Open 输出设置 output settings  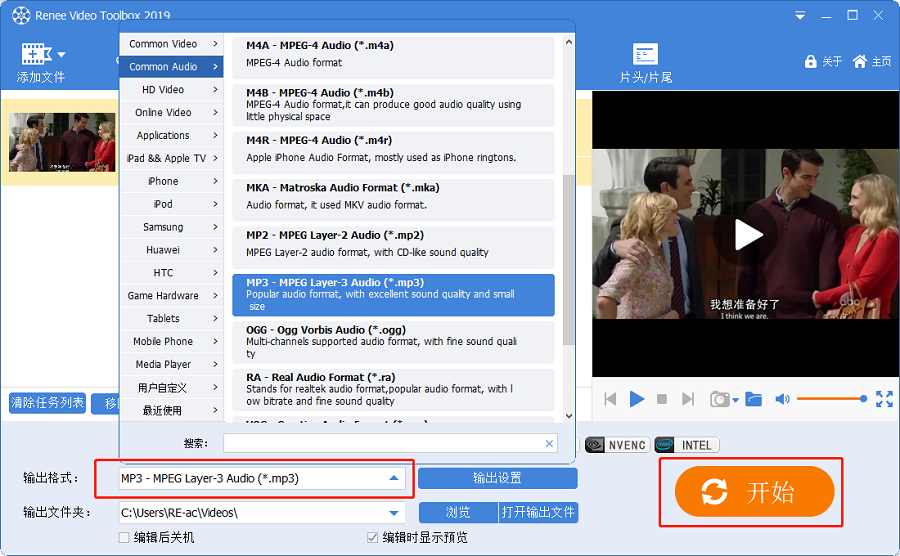coord(497,478)
